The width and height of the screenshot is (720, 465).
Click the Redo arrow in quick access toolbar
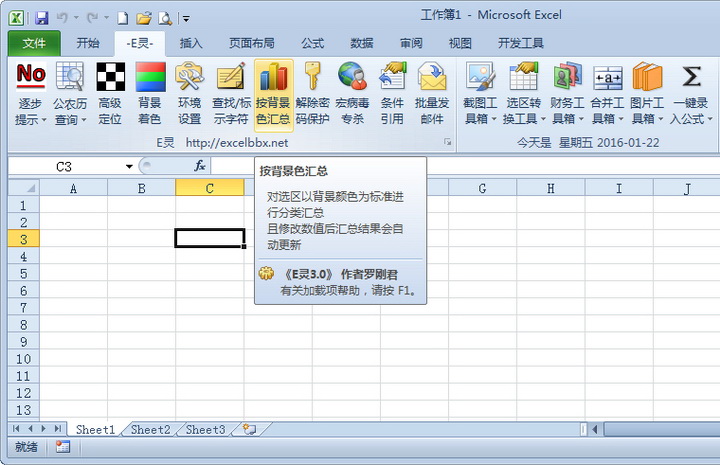pyautogui.click(x=93, y=18)
